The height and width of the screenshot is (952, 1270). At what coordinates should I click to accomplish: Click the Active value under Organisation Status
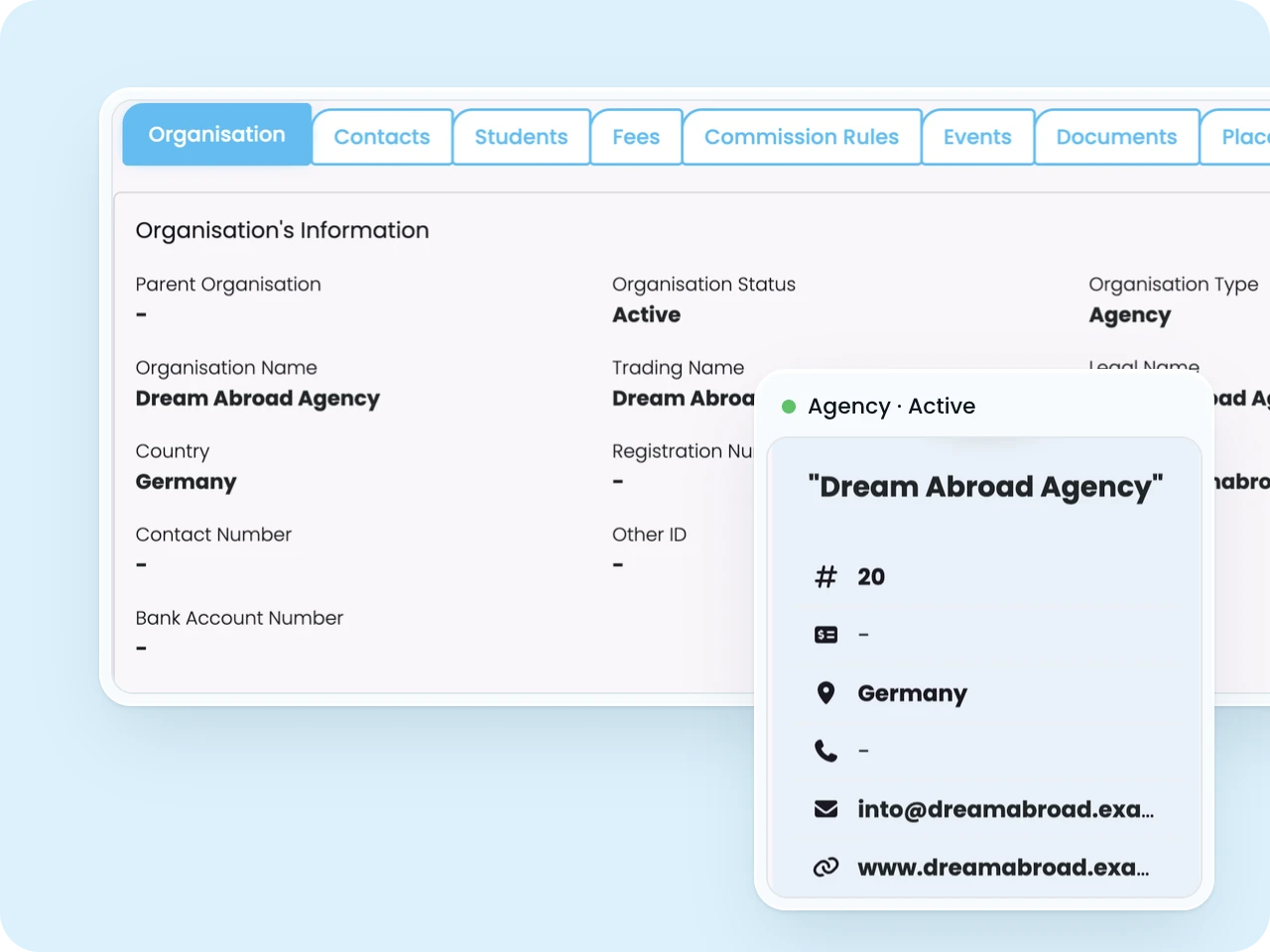646,314
